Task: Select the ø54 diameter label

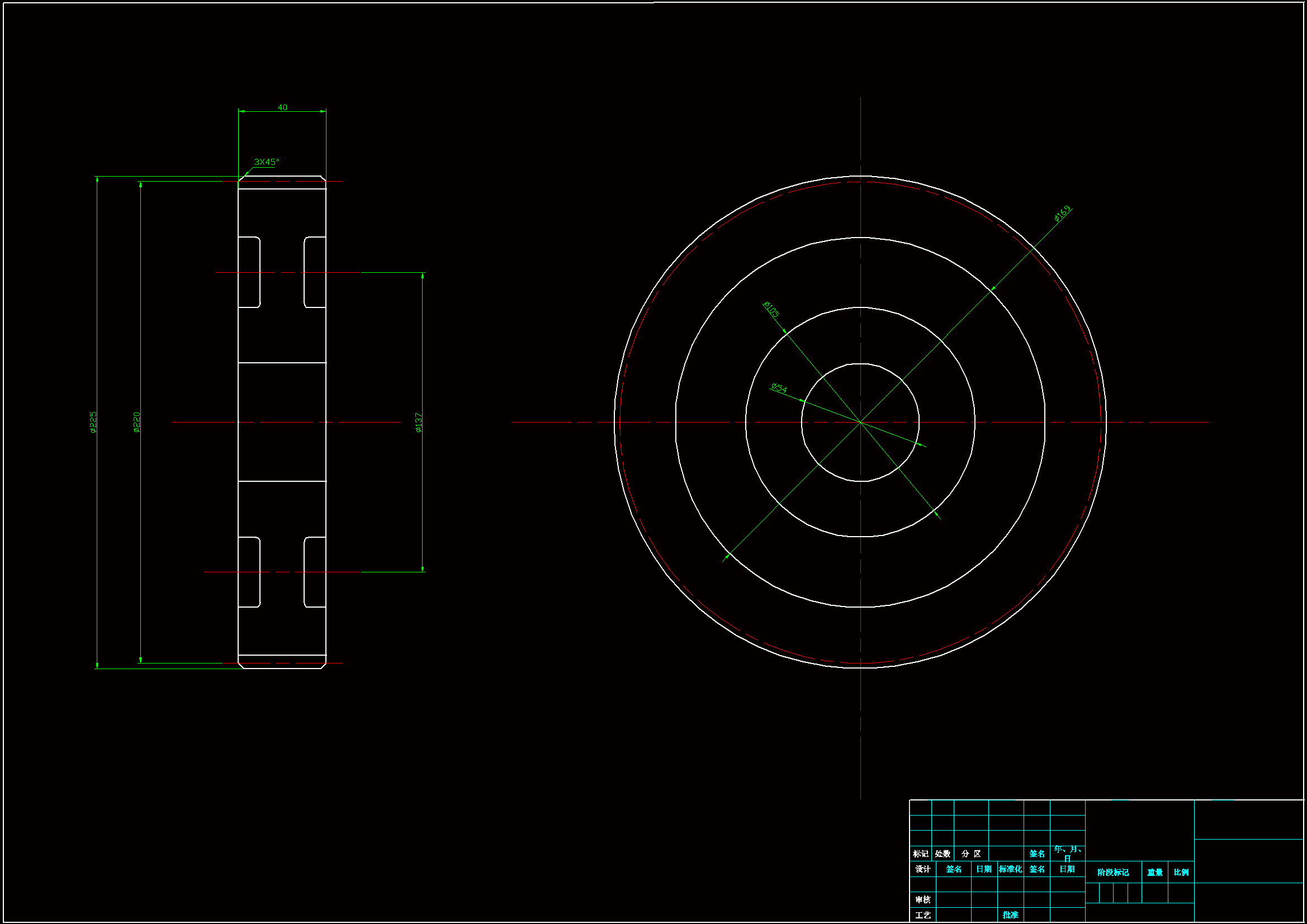Action: tap(779, 388)
